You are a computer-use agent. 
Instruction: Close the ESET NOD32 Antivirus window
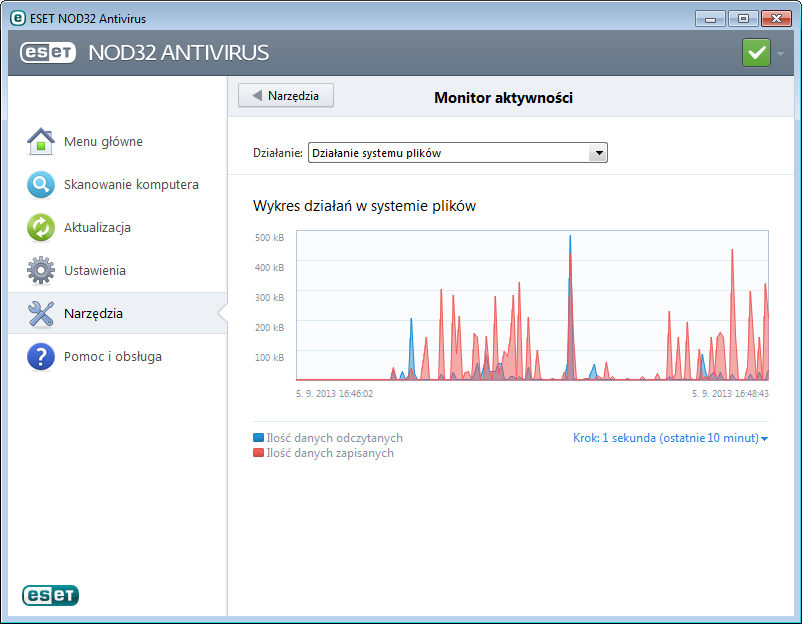pos(776,19)
